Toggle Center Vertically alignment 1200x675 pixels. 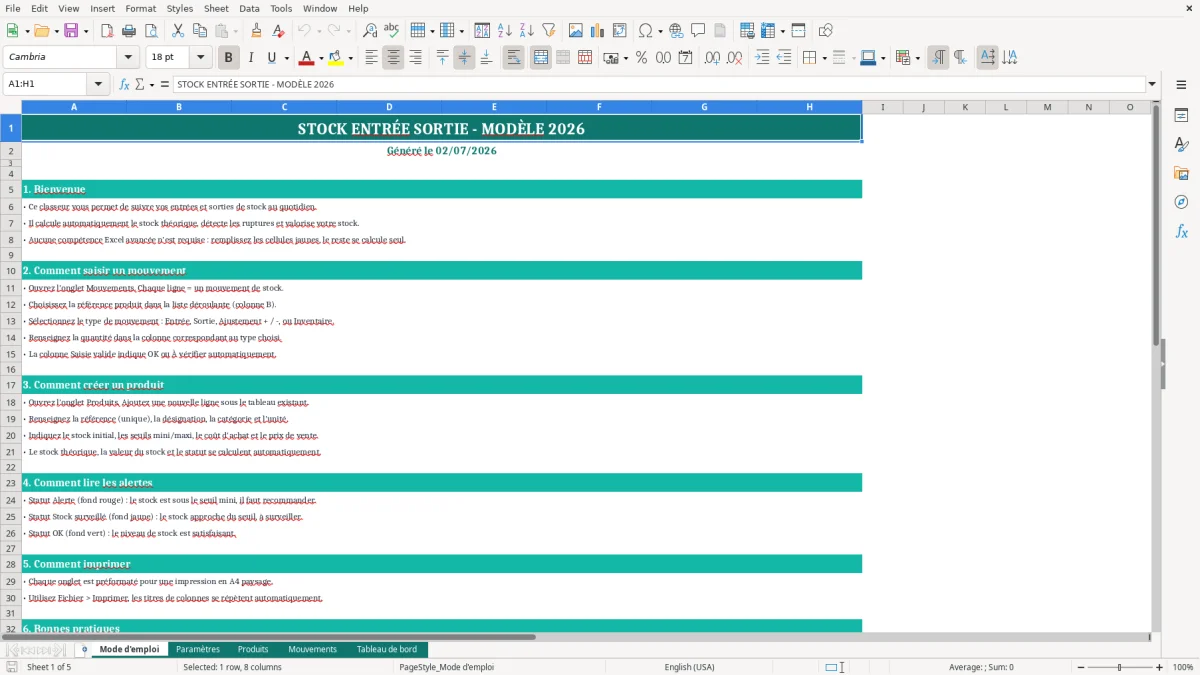click(464, 58)
